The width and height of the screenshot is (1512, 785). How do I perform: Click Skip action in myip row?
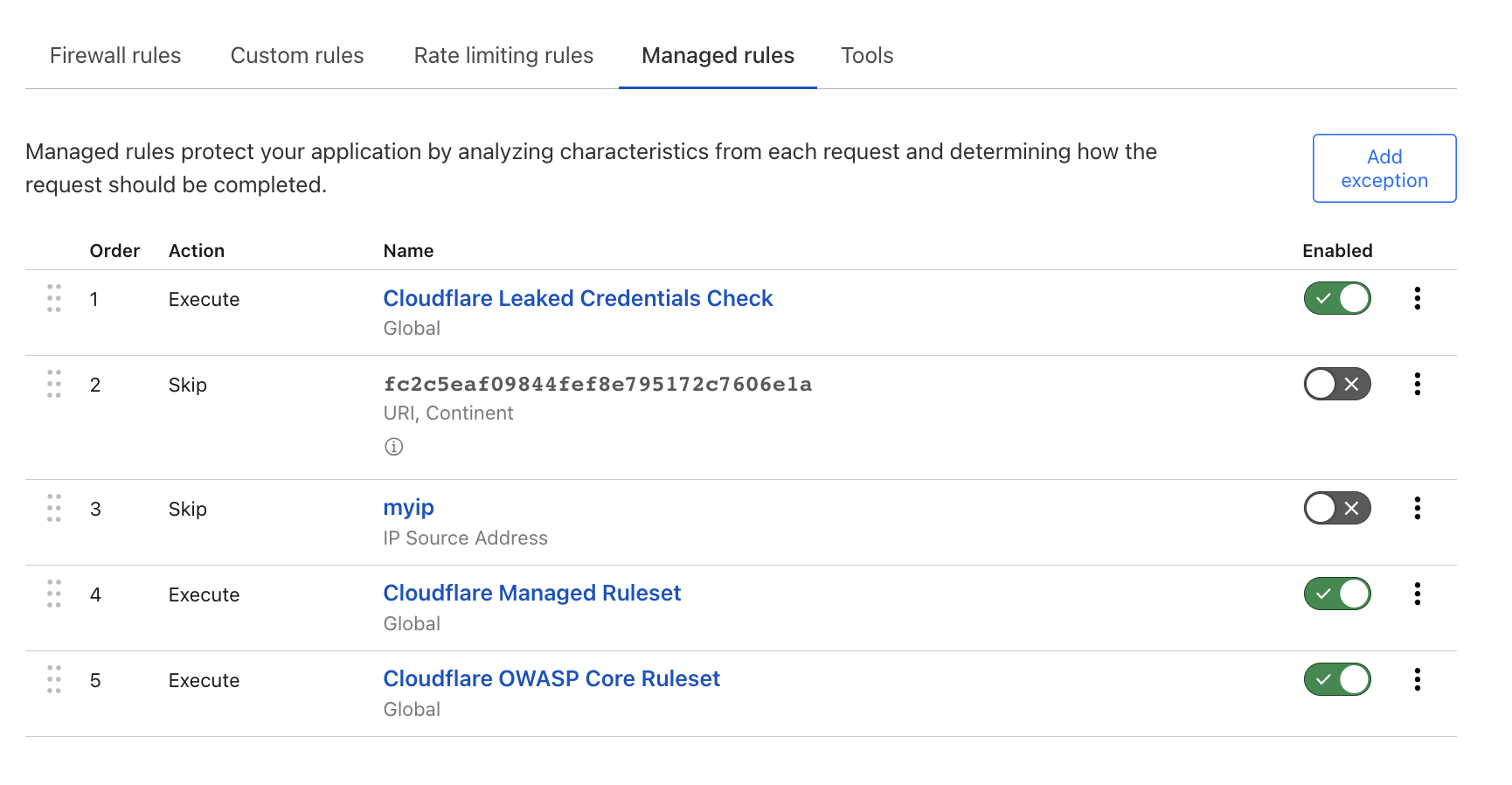click(x=188, y=509)
